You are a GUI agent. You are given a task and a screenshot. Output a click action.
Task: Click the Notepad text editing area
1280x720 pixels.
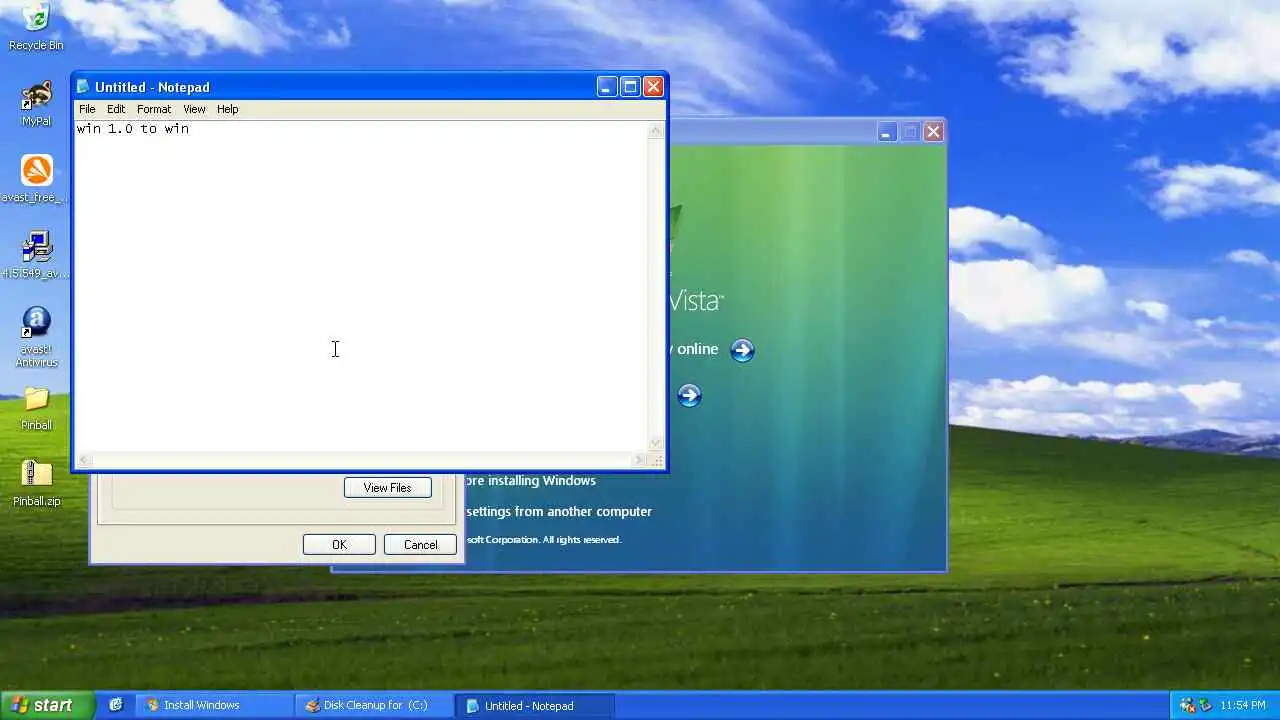pyautogui.click(x=362, y=287)
